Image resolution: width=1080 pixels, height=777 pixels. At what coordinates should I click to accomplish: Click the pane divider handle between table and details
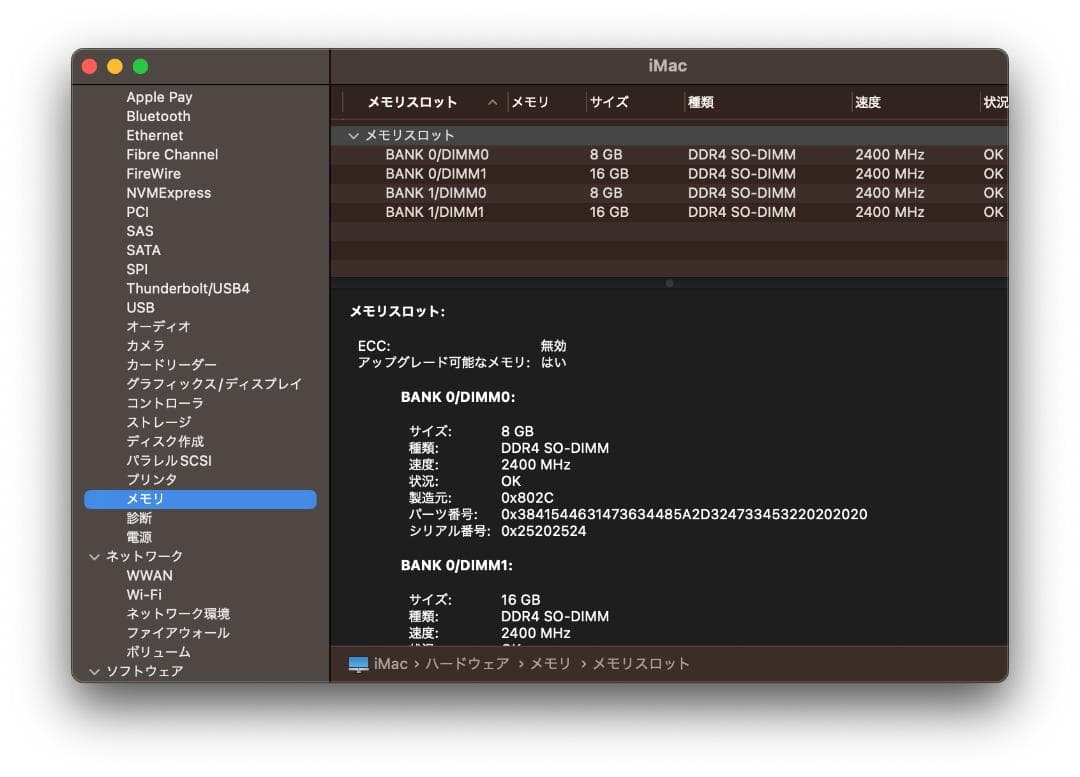(668, 283)
